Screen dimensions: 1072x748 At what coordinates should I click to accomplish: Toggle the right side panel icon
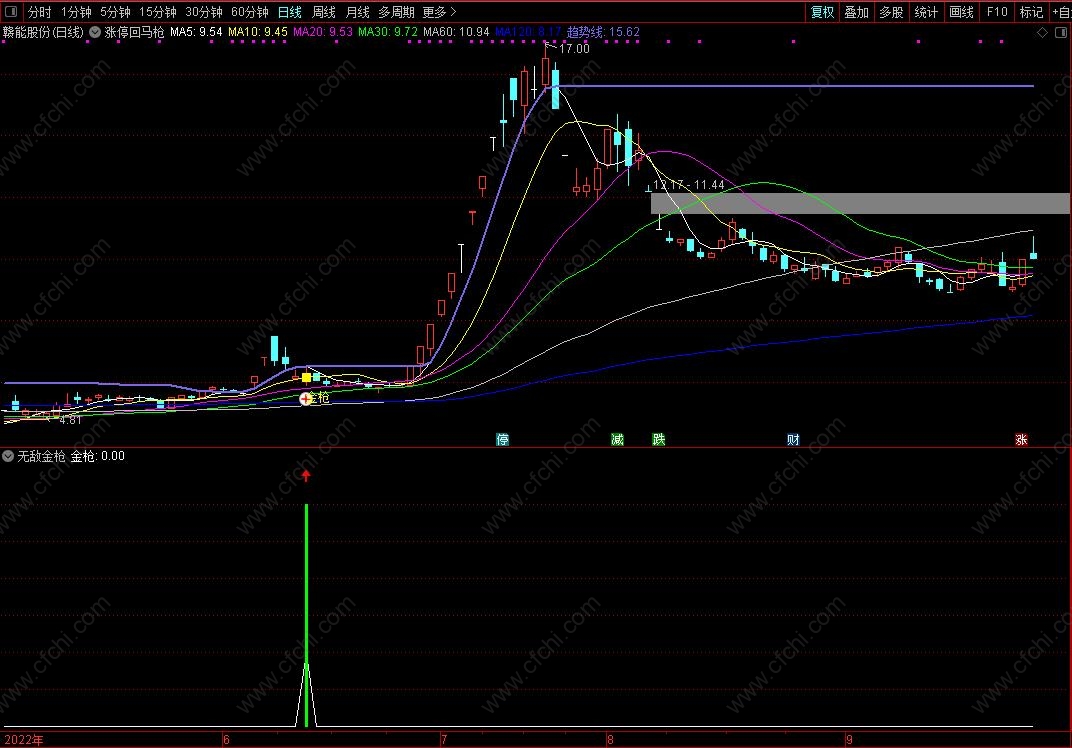tap(1061, 32)
